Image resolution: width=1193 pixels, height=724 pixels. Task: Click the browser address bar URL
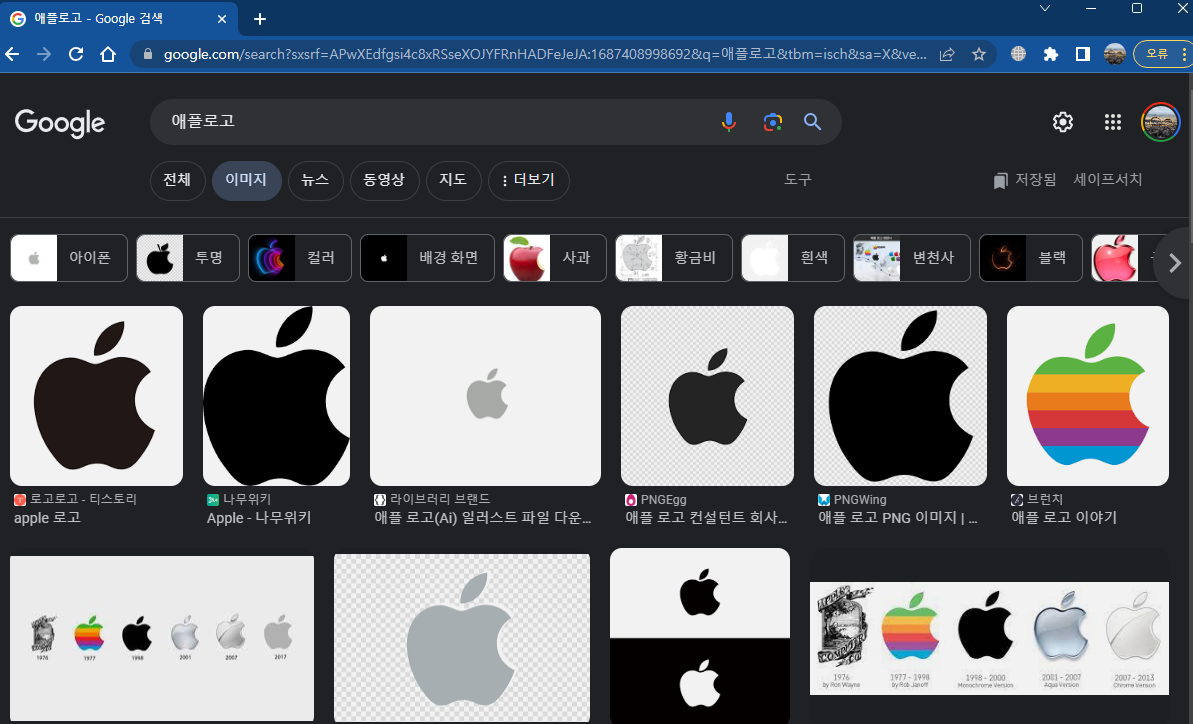coord(545,54)
